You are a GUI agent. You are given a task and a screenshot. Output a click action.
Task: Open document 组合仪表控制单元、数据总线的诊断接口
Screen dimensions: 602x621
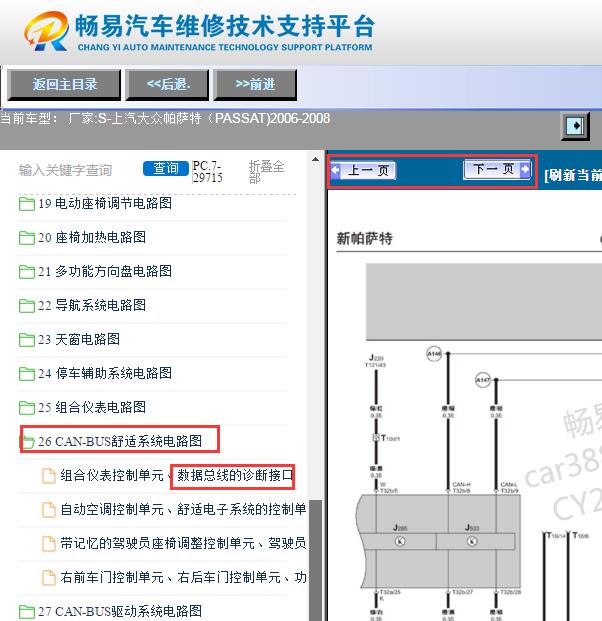(177, 475)
